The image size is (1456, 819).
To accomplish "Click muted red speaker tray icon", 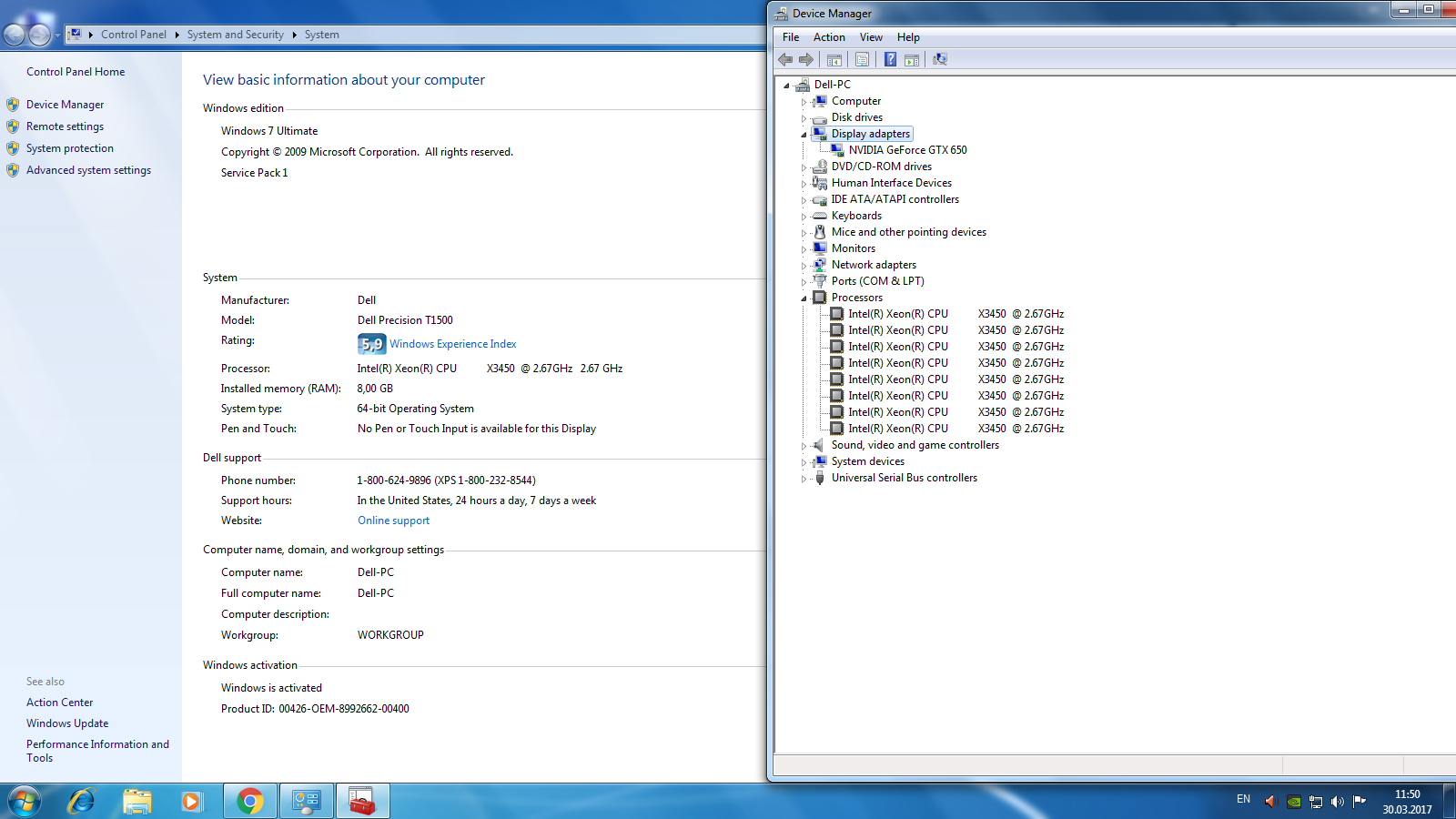I will click(x=1271, y=802).
